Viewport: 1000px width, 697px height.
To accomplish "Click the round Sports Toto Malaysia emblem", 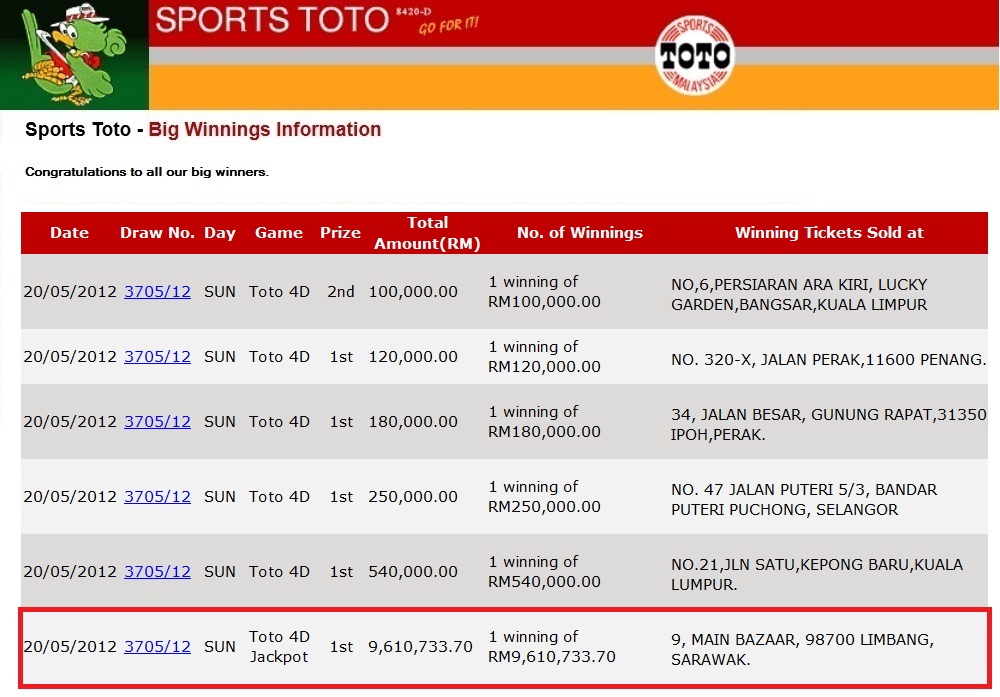I will [x=695, y=55].
